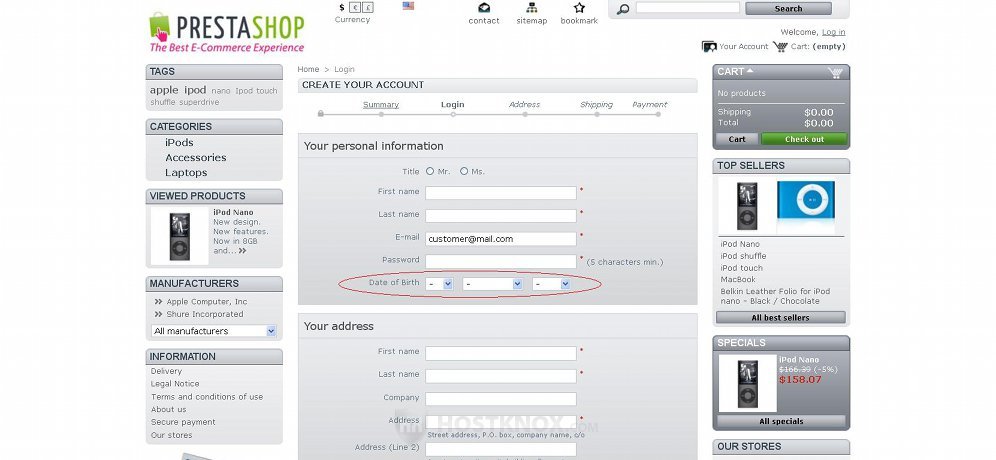
Task: Switch currency to pound
Action: 368,8
